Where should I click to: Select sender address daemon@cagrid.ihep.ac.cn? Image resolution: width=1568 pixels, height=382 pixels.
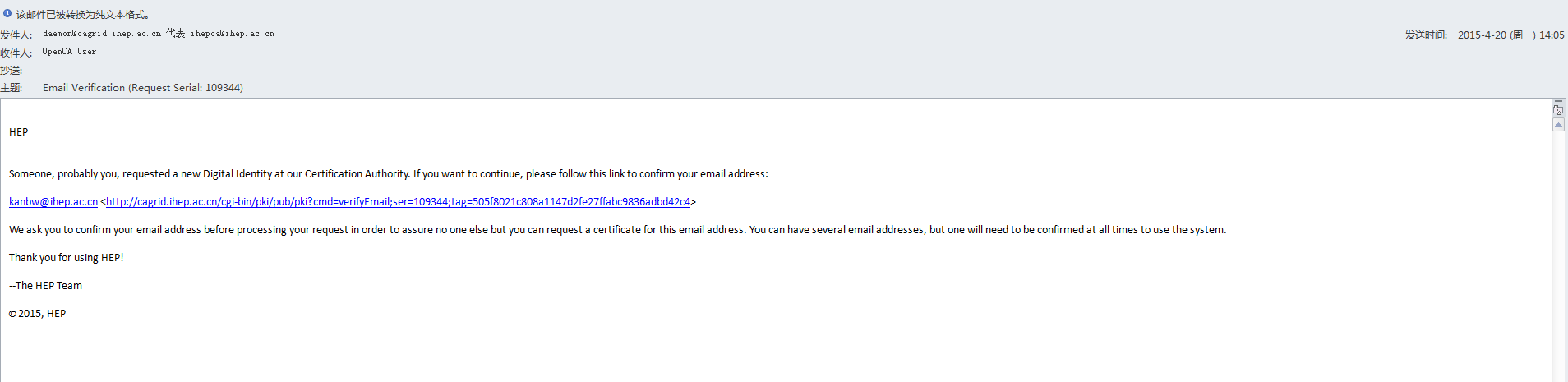coord(102,34)
